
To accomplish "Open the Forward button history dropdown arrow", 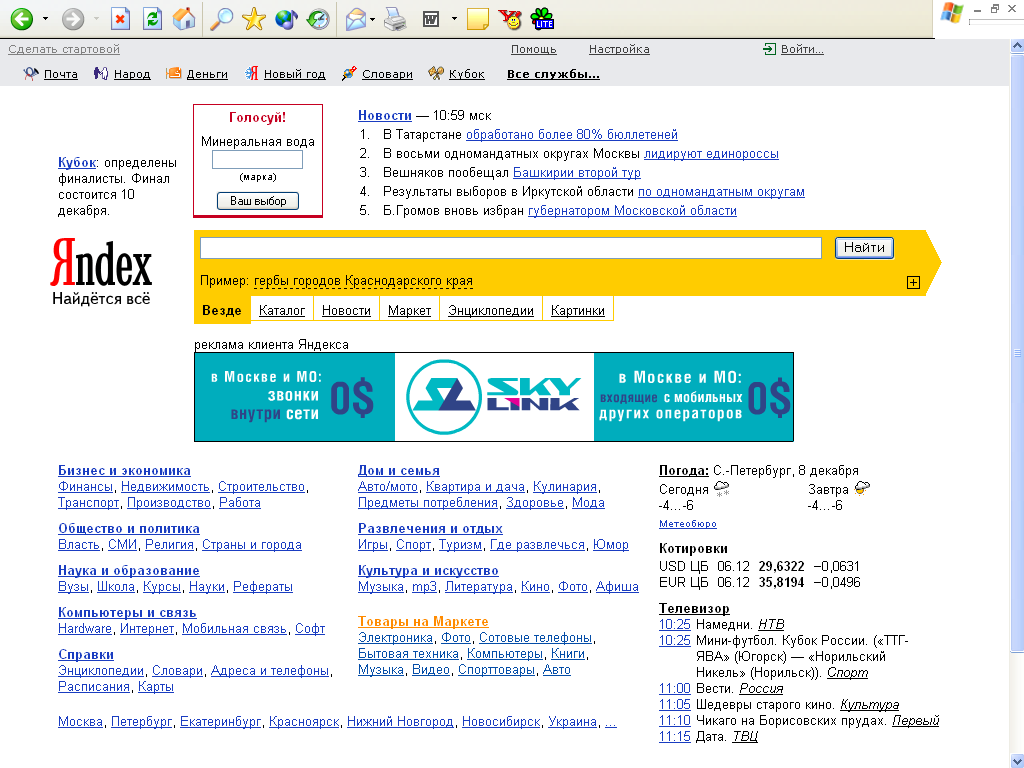I will (96, 19).
